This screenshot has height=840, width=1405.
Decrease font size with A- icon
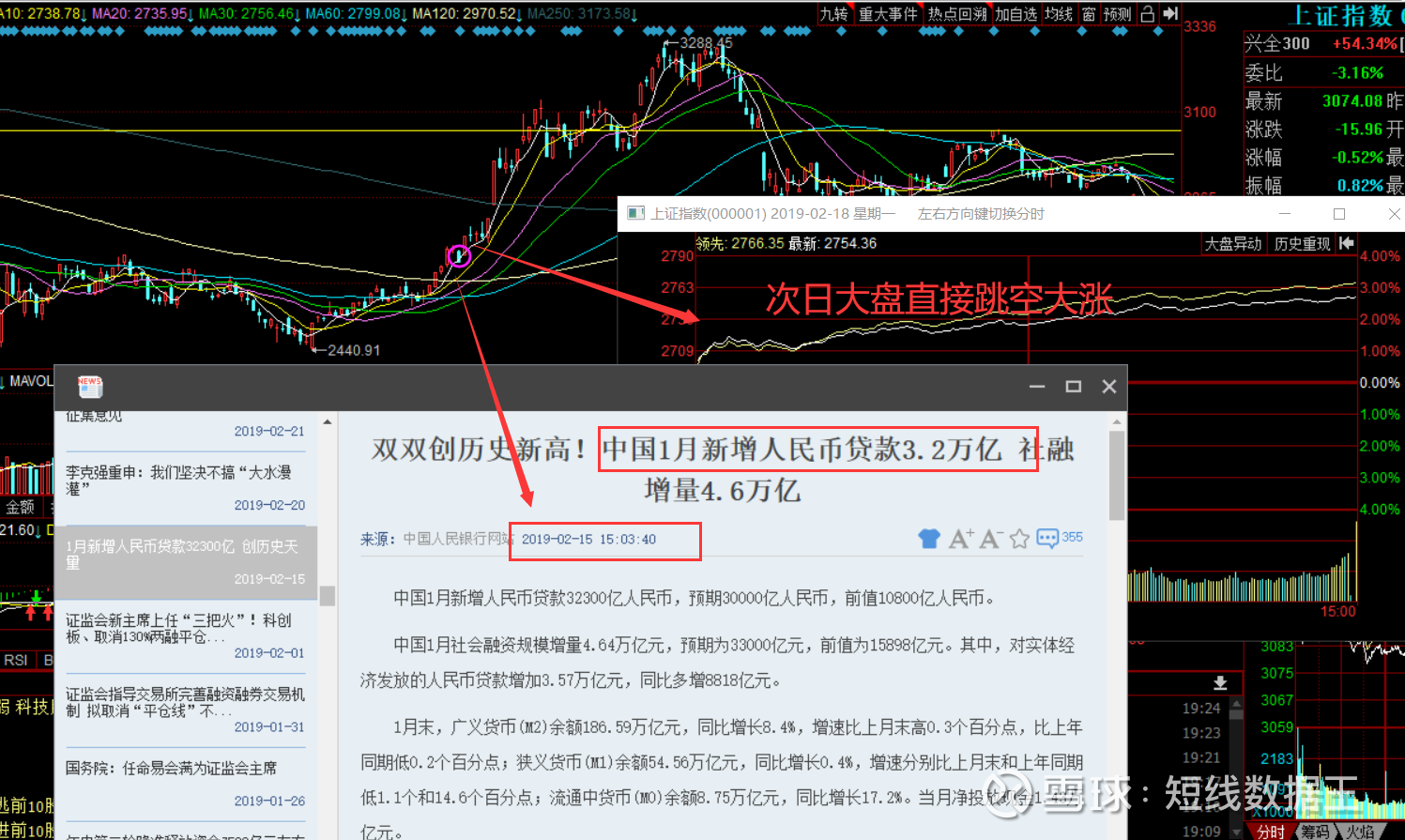991,539
